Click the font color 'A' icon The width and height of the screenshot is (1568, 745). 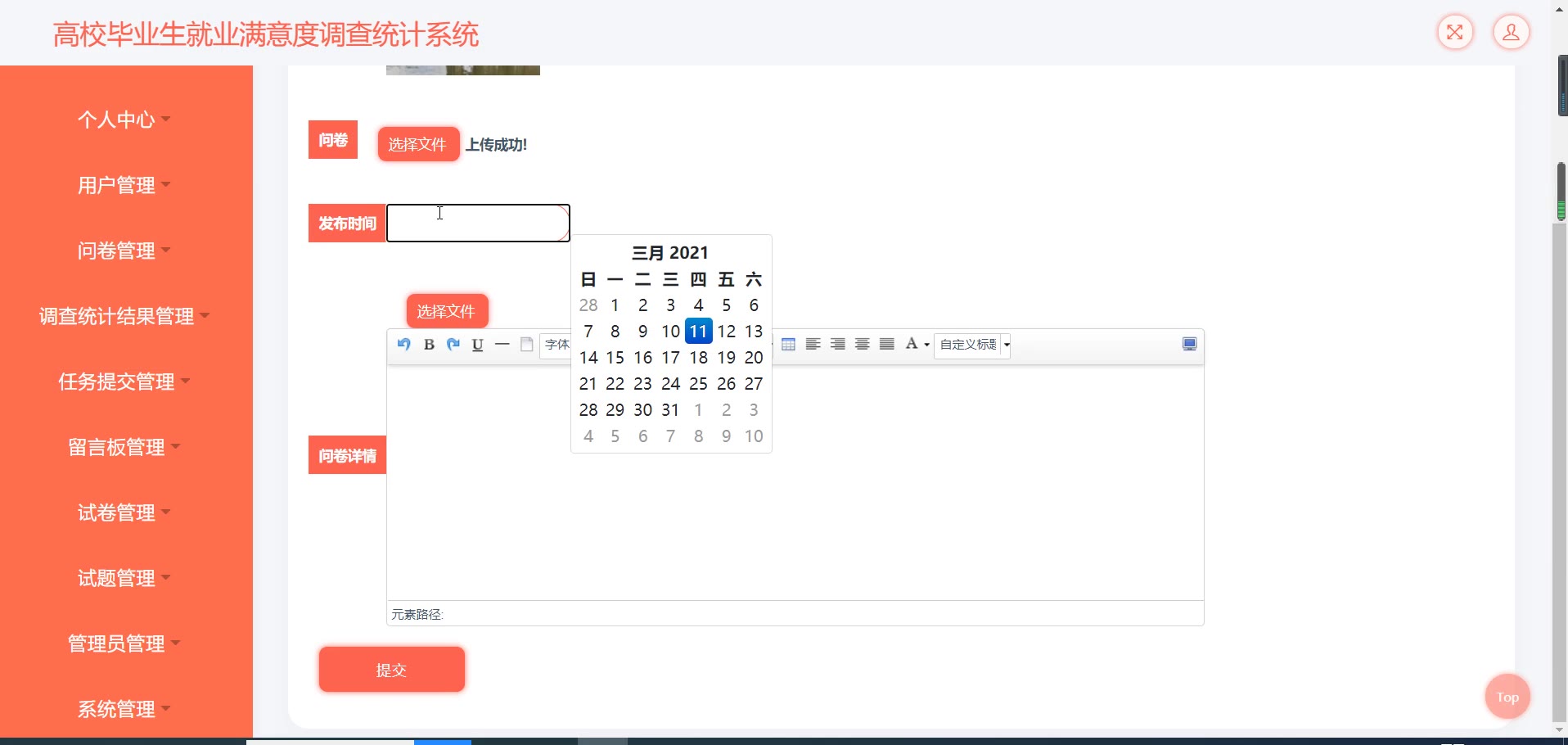point(912,345)
